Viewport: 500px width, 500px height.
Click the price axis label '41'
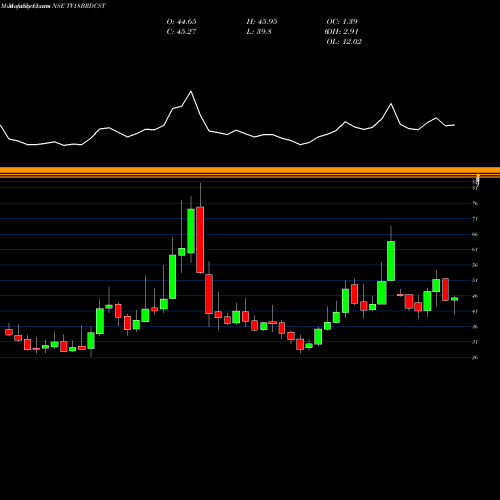pos(475,311)
